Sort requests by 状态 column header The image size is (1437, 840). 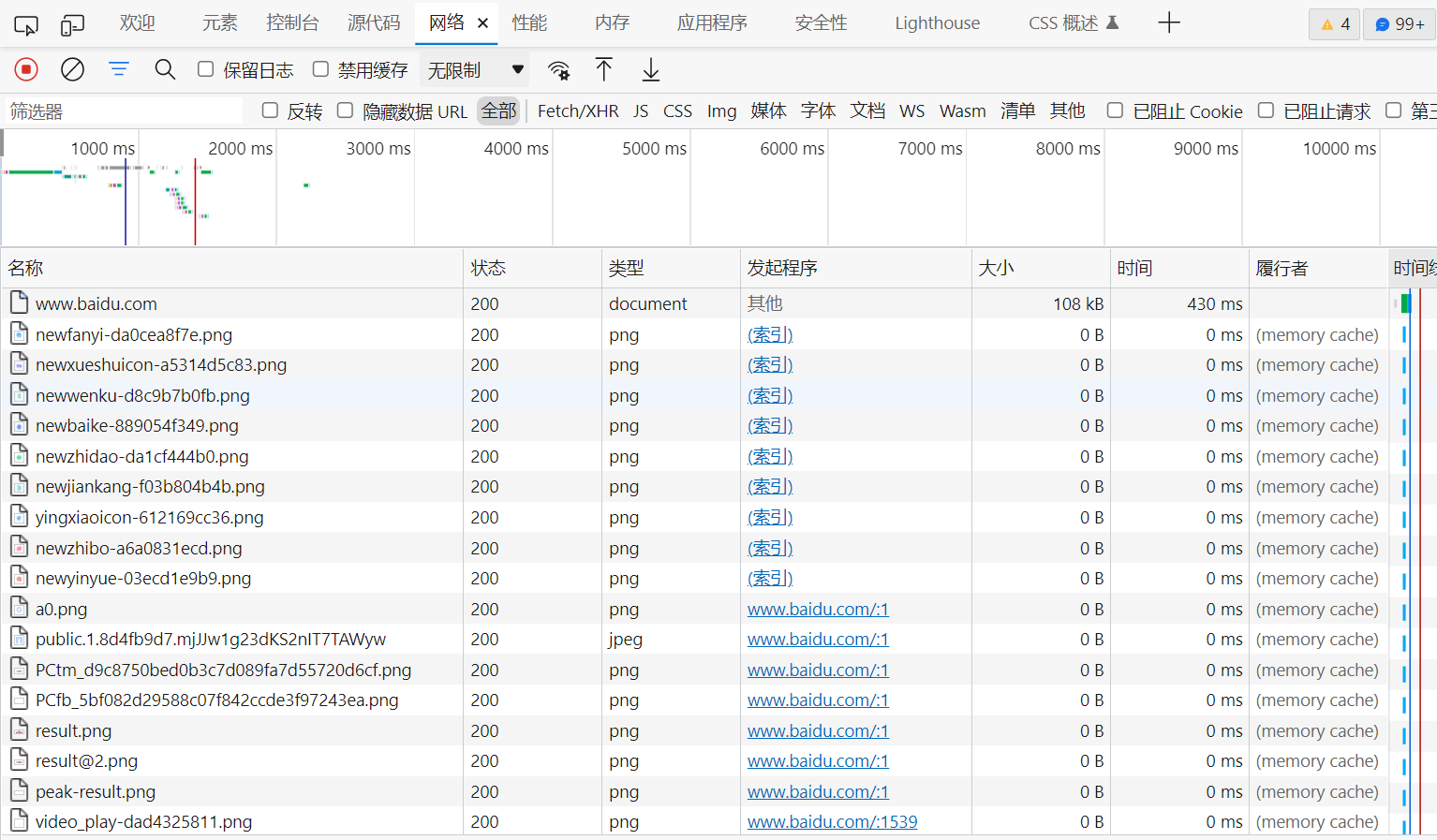532,268
